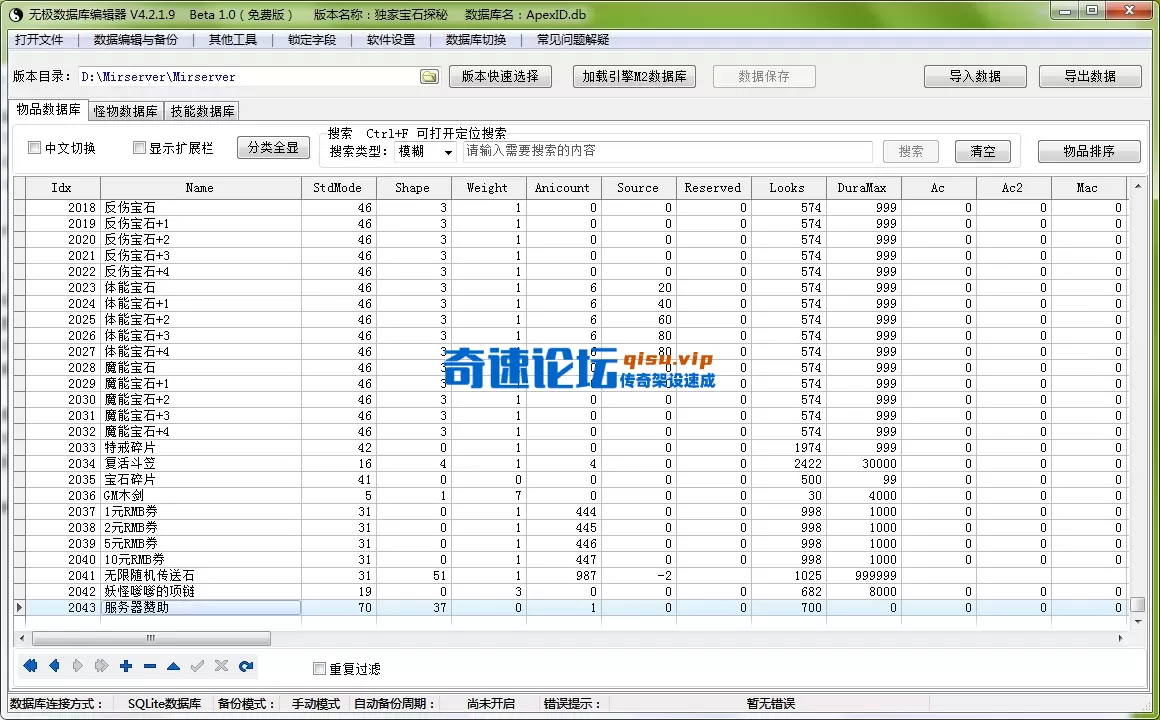
Task: Add a new record with the plus icon
Action: point(126,666)
